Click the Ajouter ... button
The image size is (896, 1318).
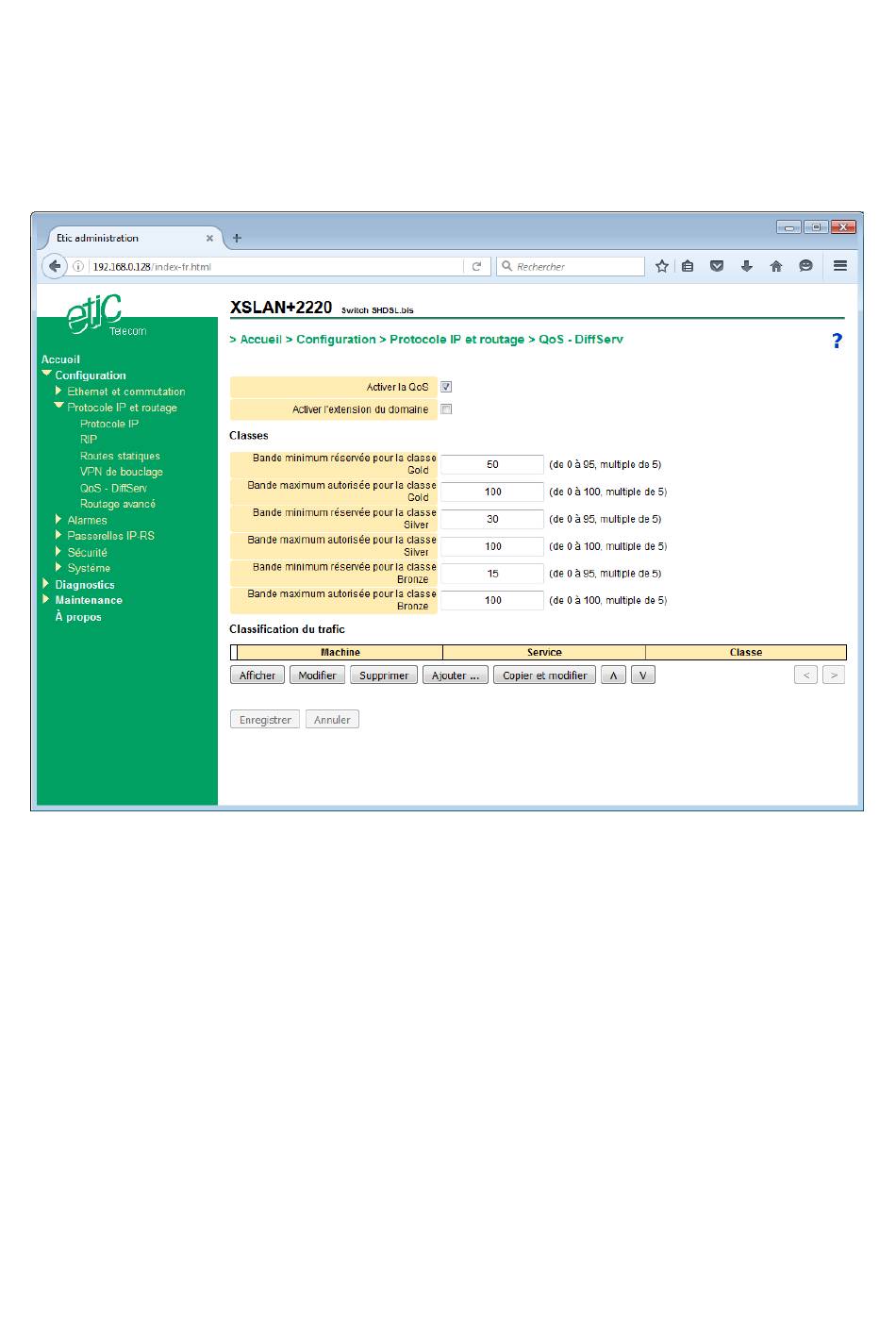[456, 676]
